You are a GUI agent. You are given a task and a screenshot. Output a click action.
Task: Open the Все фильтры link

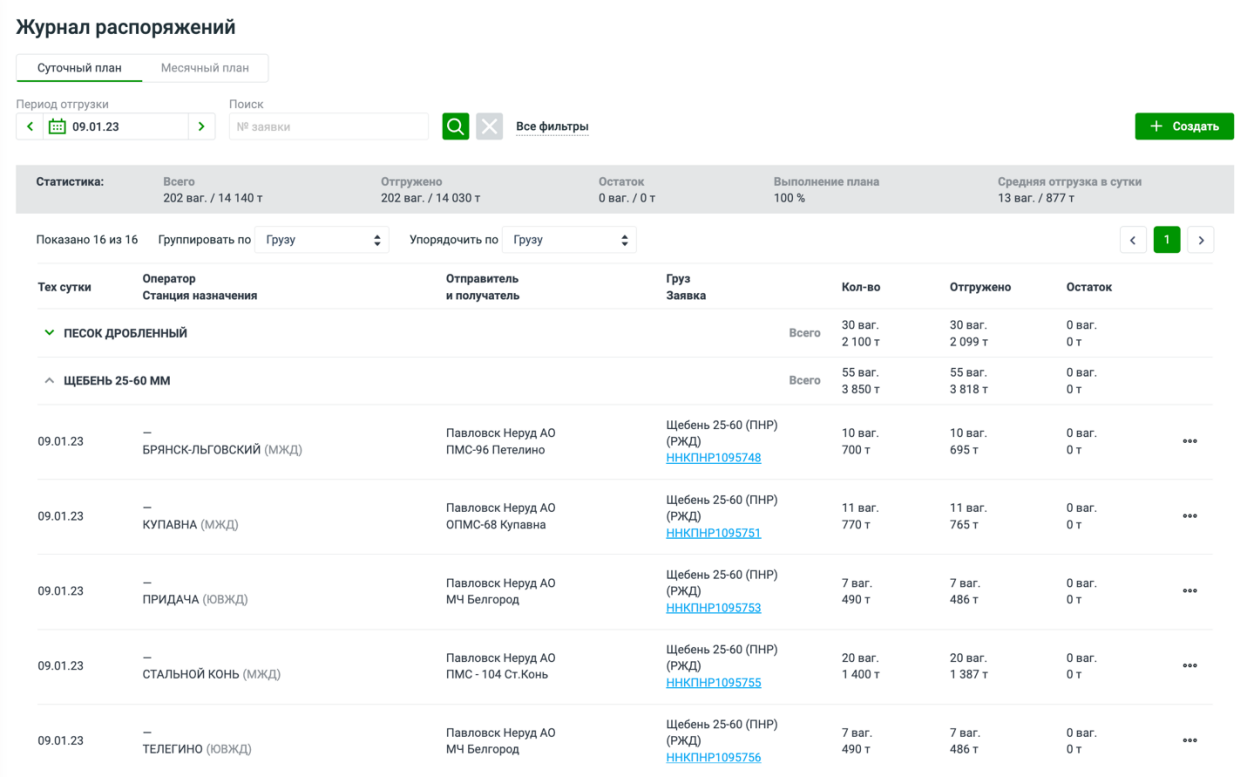(552, 127)
